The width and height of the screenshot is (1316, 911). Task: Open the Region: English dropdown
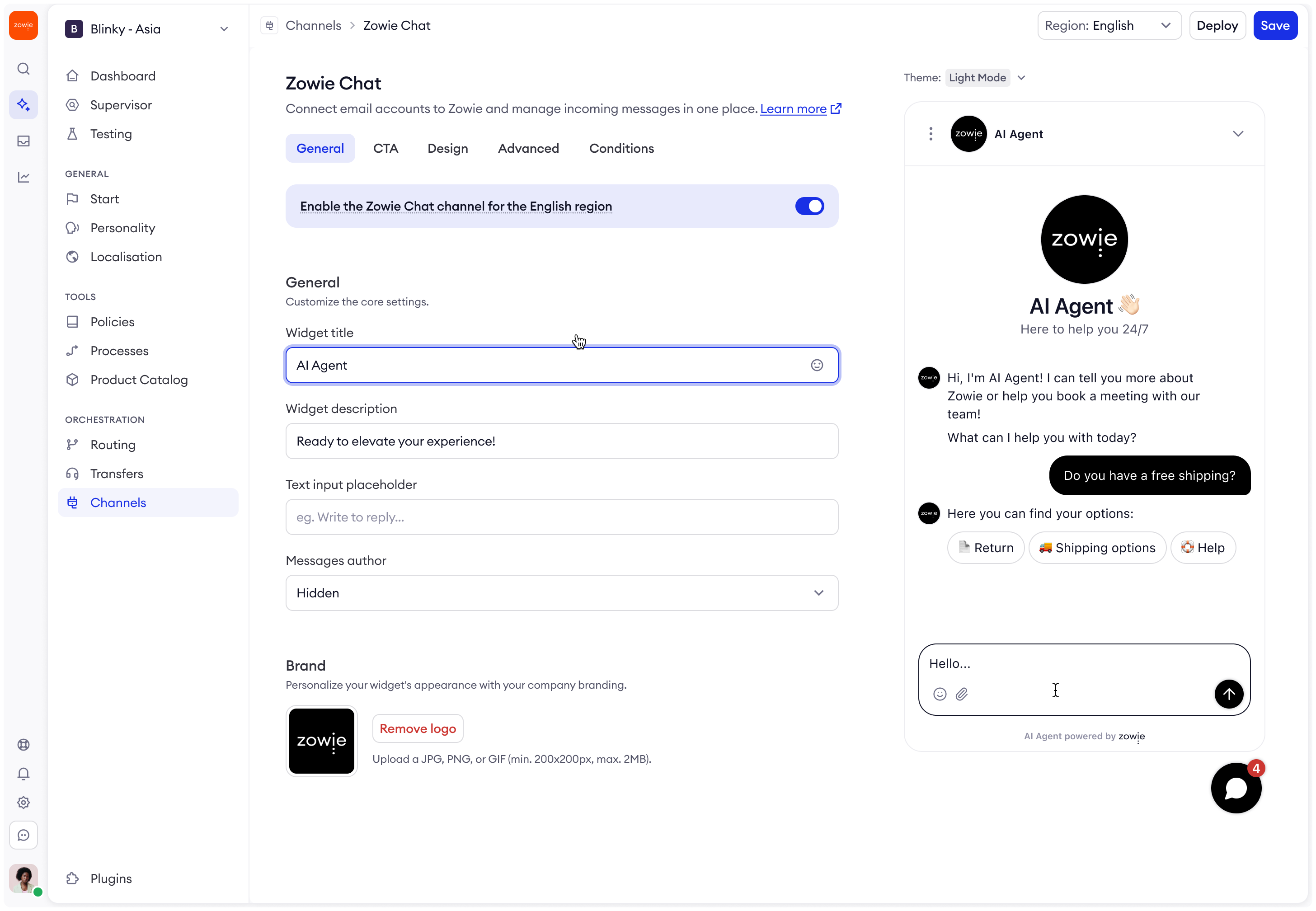[1109, 26]
